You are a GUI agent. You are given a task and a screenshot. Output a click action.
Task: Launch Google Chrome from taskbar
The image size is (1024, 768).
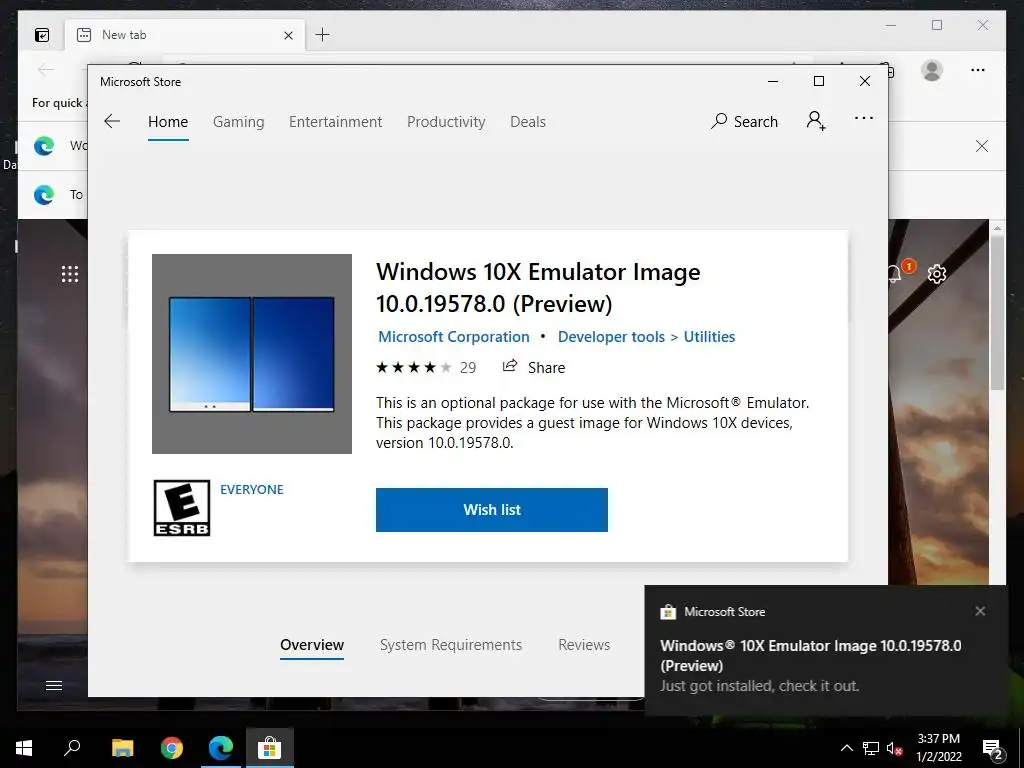coord(172,748)
